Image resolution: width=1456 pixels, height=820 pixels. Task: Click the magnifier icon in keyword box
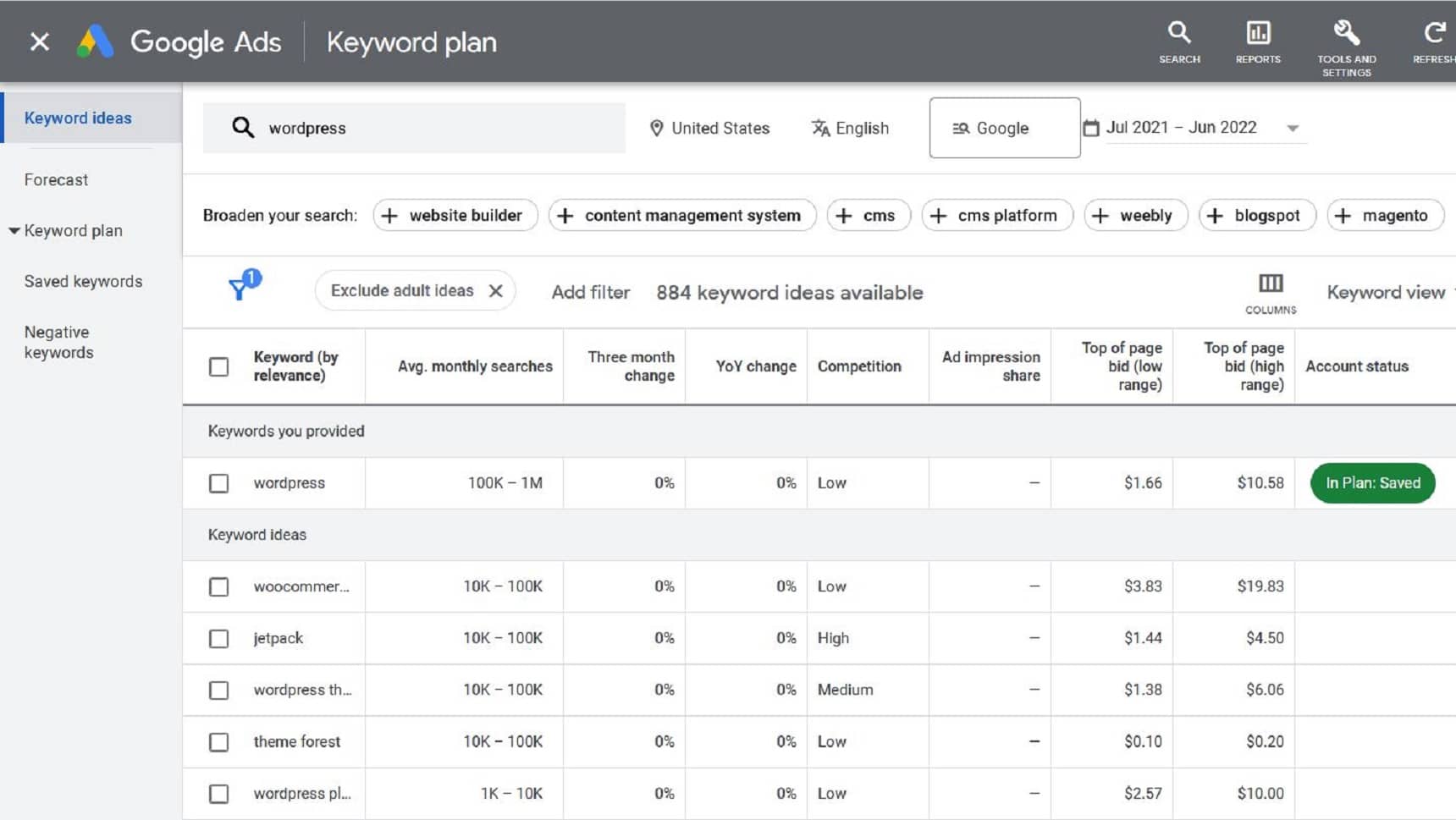[x=243, y=128]
